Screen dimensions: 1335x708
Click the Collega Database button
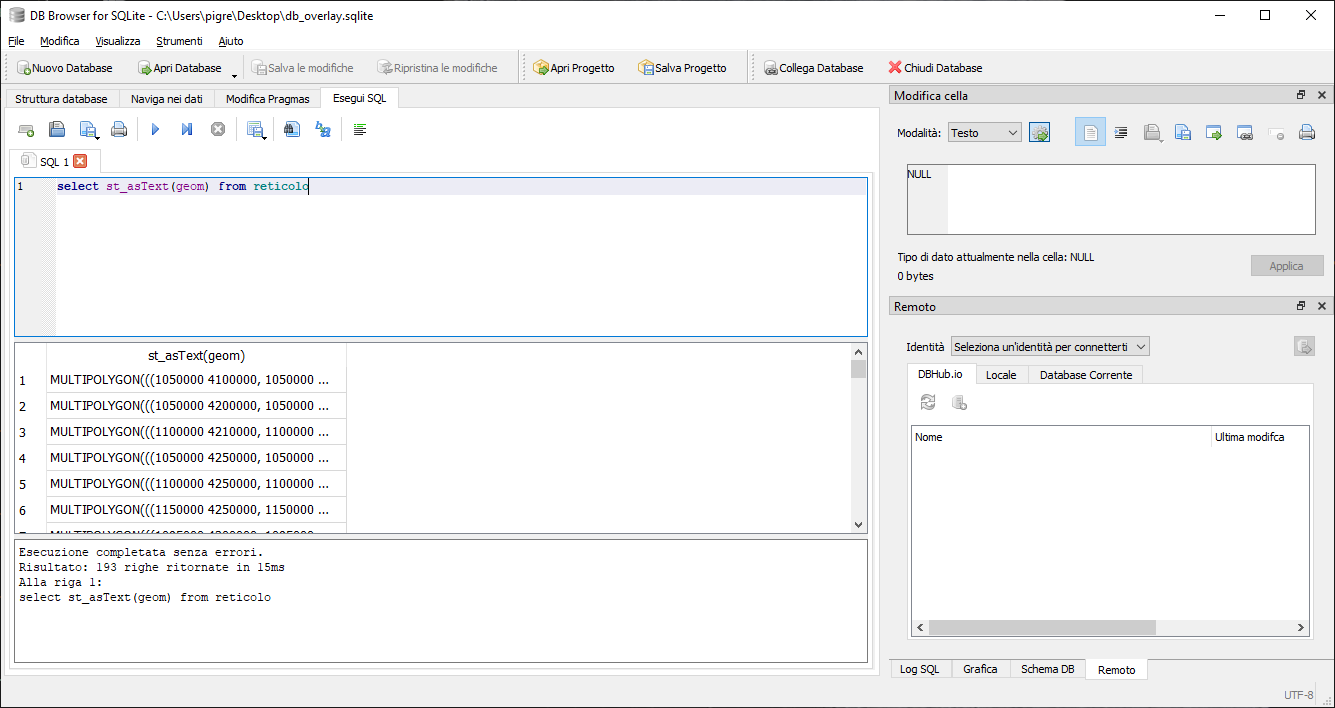click(x=813, y=68)
